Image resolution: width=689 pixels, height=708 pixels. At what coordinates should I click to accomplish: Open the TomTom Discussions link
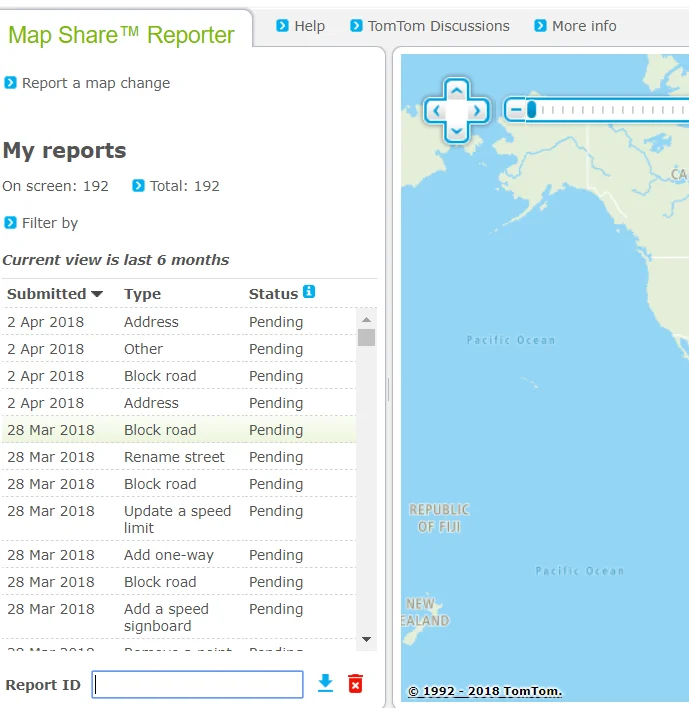point(430,26)
